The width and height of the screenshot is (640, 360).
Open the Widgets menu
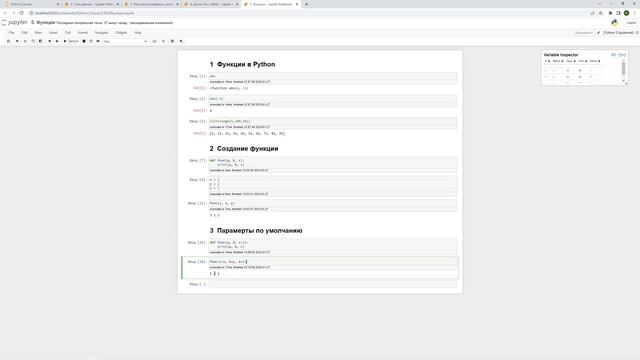tap(121, 33)
